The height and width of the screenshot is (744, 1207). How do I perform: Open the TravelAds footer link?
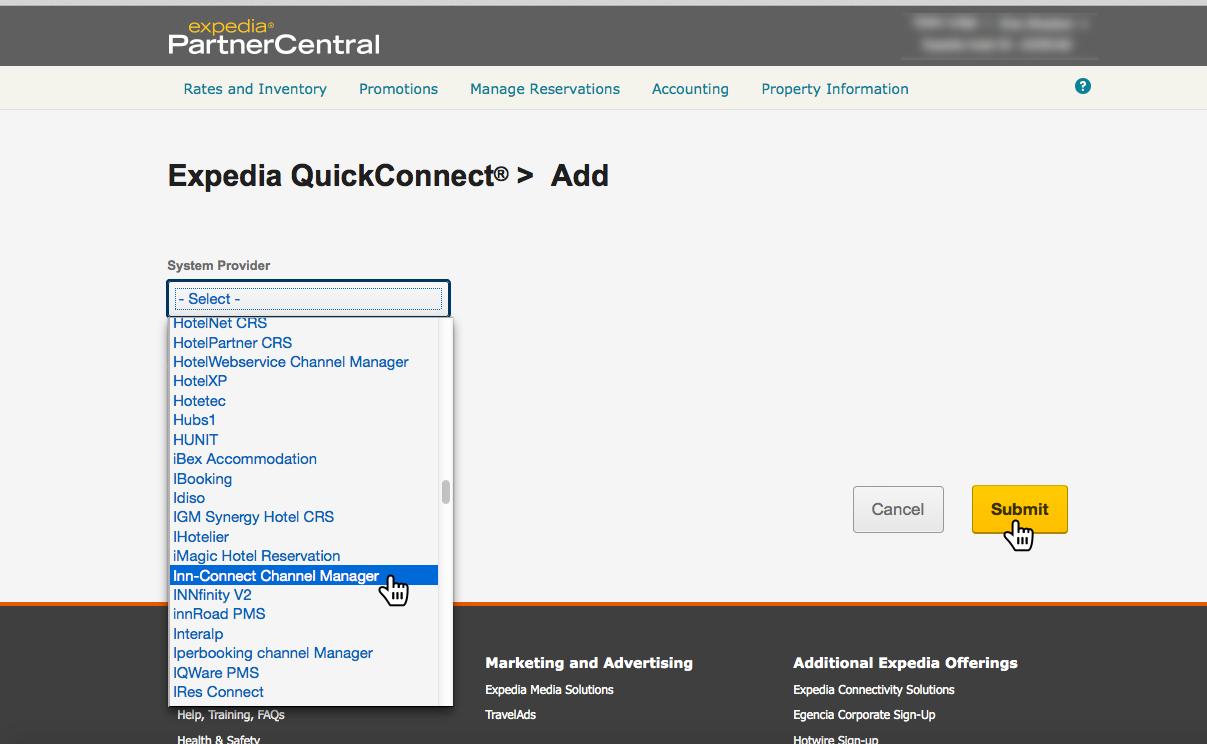[510, 715]
